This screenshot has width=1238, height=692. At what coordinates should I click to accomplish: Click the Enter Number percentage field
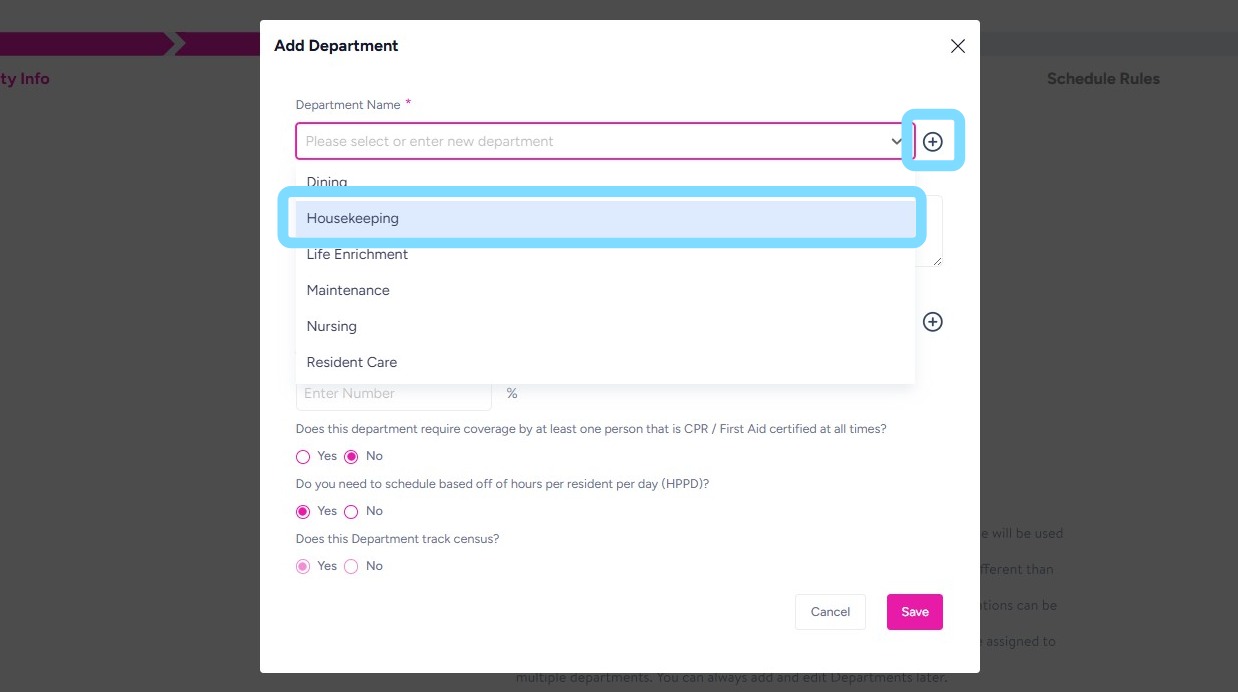(x=393, y=394)
